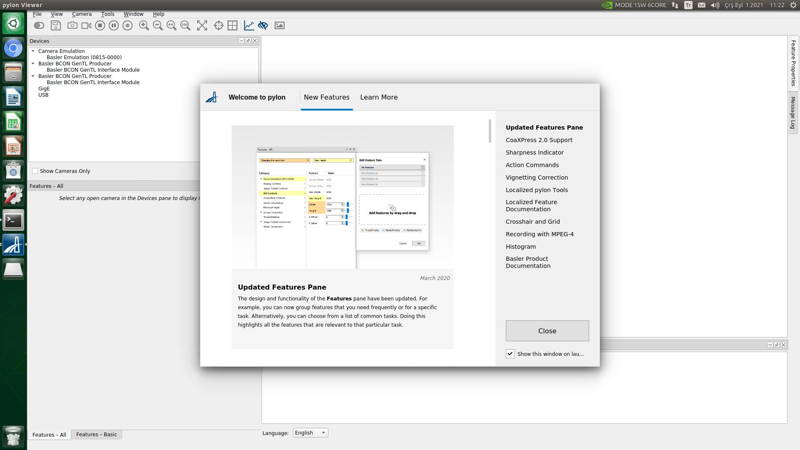The image size is (800, 450).
Task: Select the New Features tab
Action: pos(327,97)
